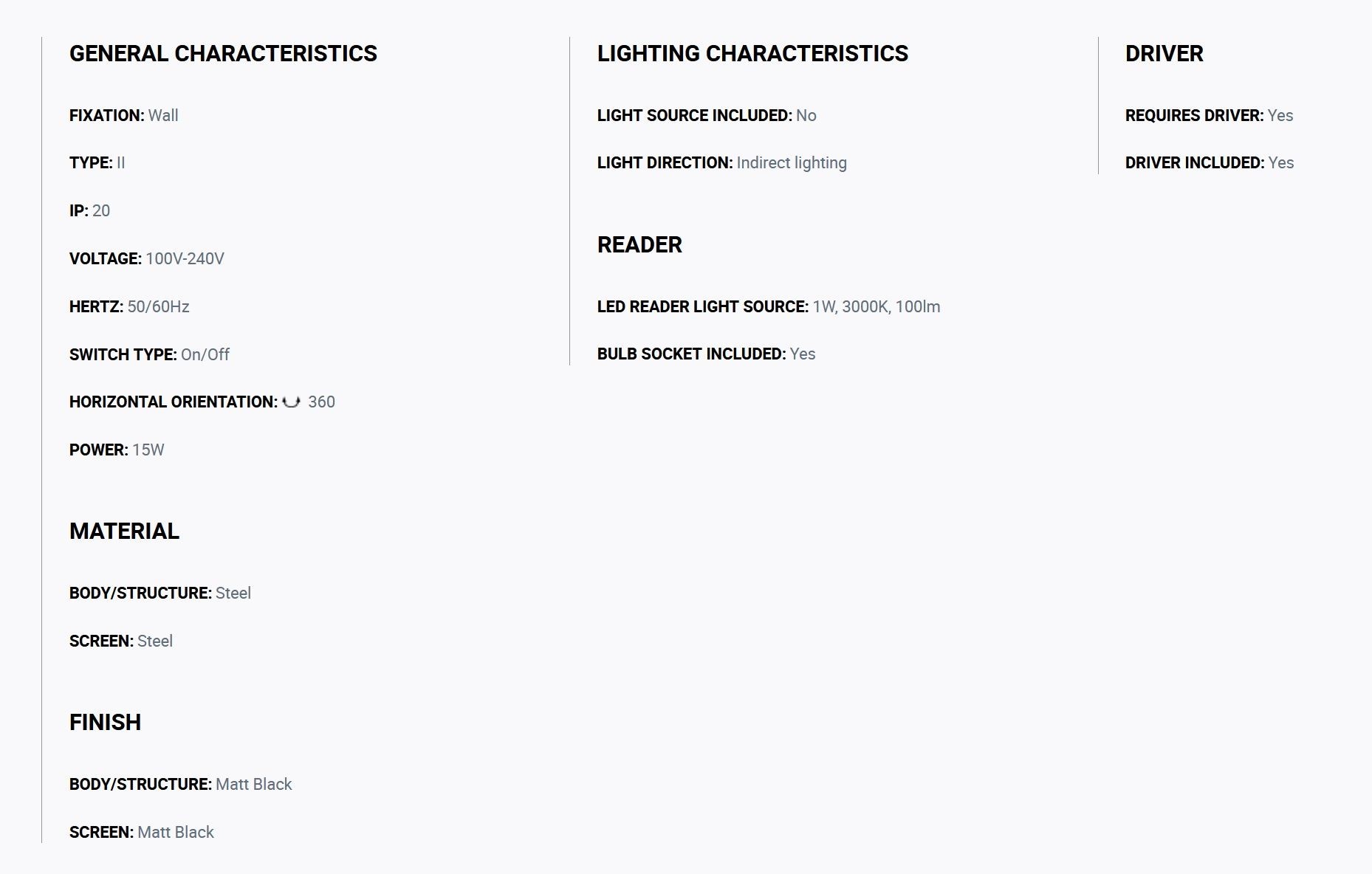Screen dimensions: 1372x874
Task: Click the Driver section heading
Action: pyautogui.click(x=1164, y=53)
